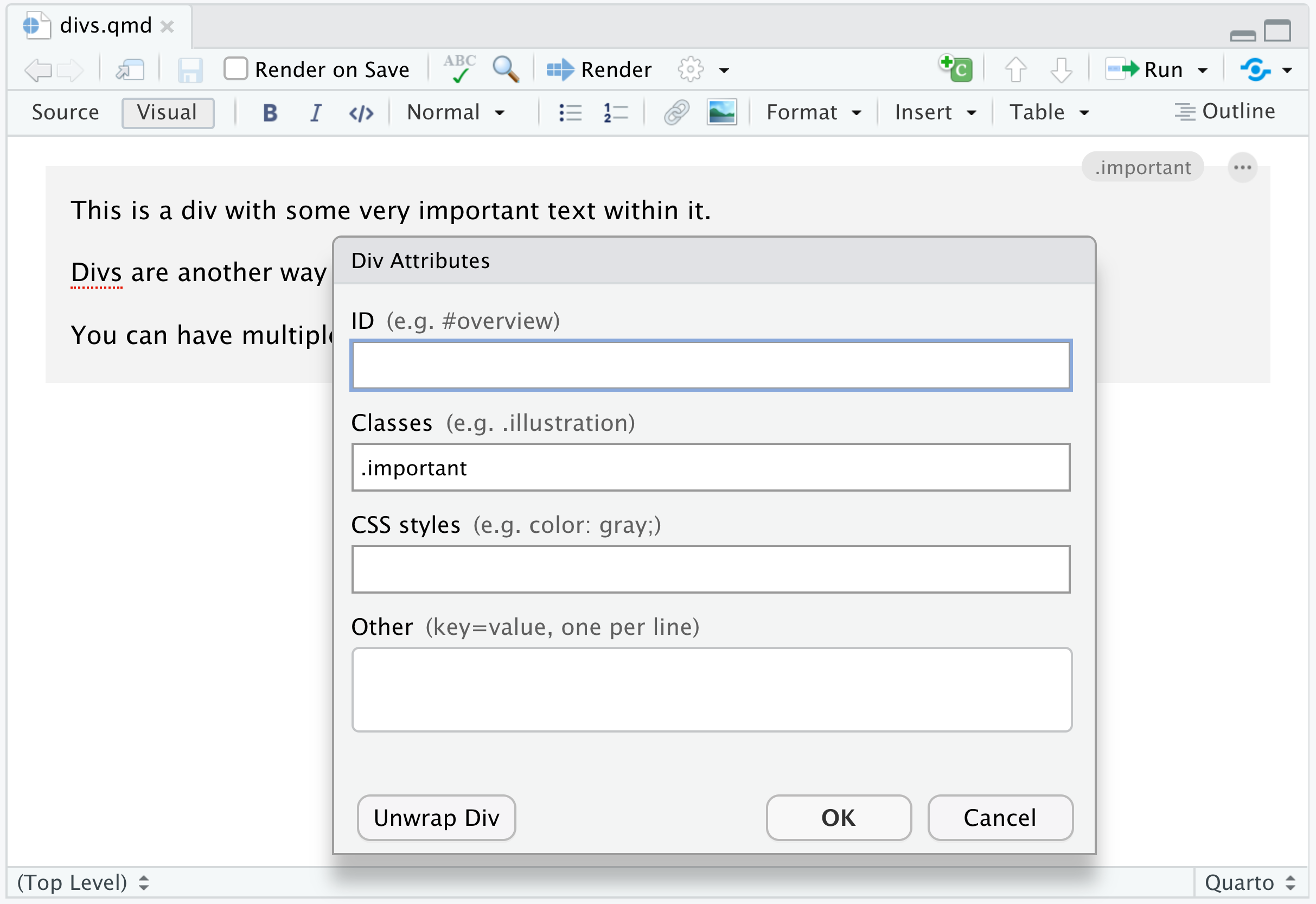The width and height of the screenshot is (1316, 904).
Task: Insert a hyperlink with link icon
Action: pyautogui.click(x=676, y=112)
